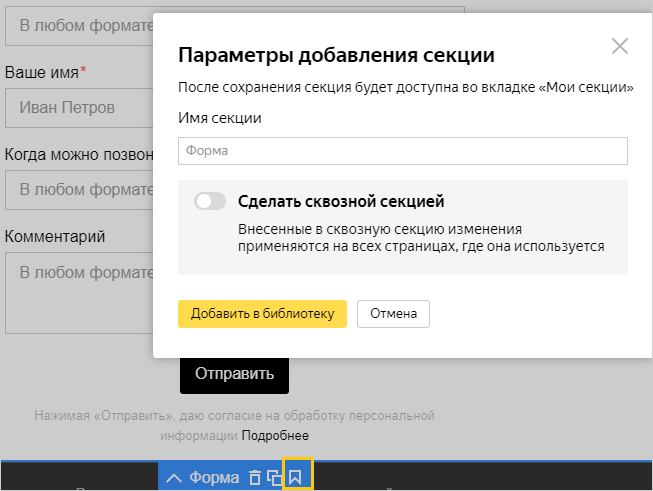Click the bookmark icon to save section

pyautogui.click(x=297, y=477)
